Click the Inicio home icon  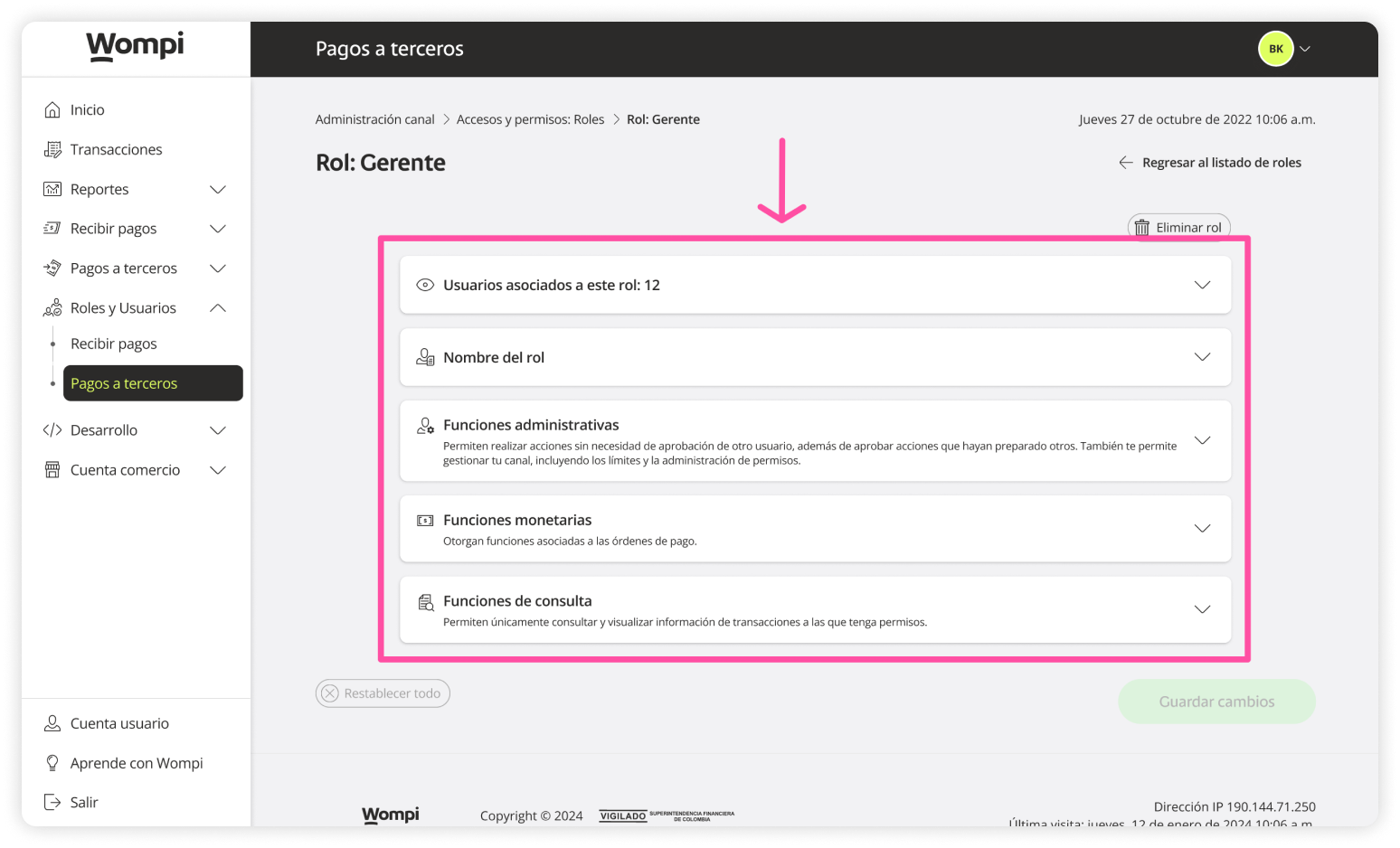point(52,109)
